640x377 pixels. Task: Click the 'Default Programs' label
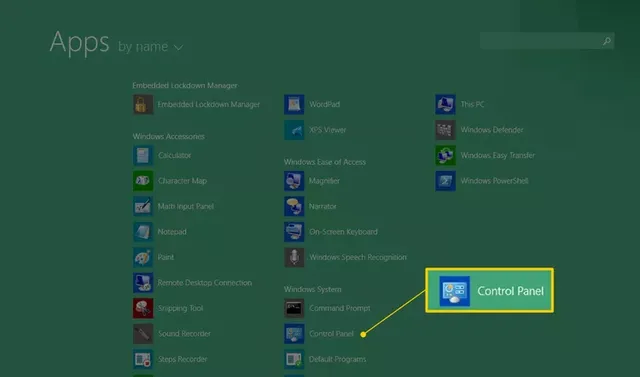click(x=338, y=359)
